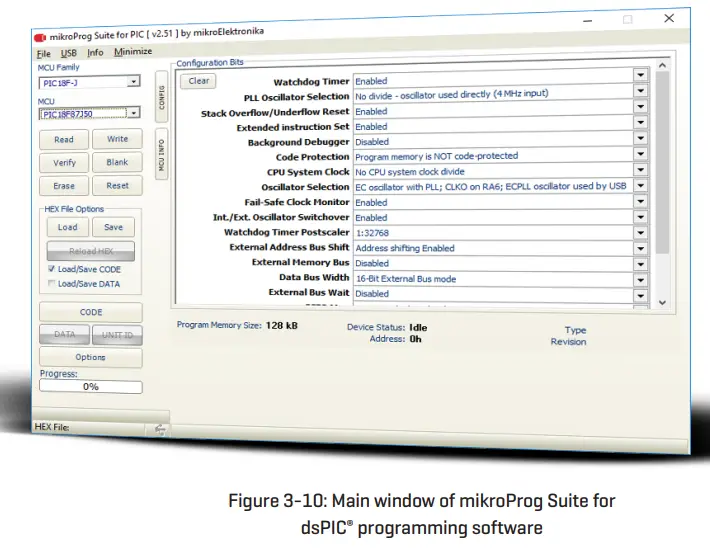Click the configuration list vertical scrollbar thumb
The height and width of the screenshot is (553, 710).
click(662, 163)
